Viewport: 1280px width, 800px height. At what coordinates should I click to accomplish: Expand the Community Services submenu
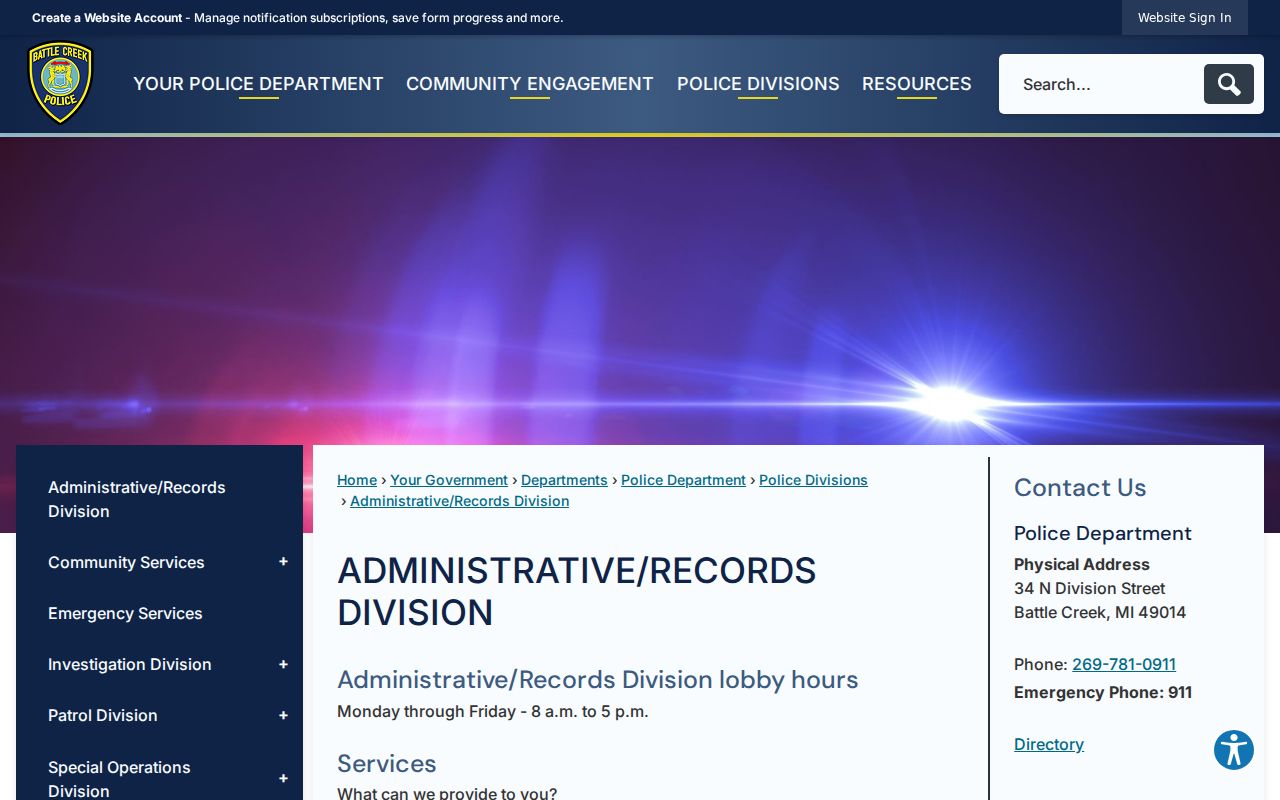[x=283, y=562]
